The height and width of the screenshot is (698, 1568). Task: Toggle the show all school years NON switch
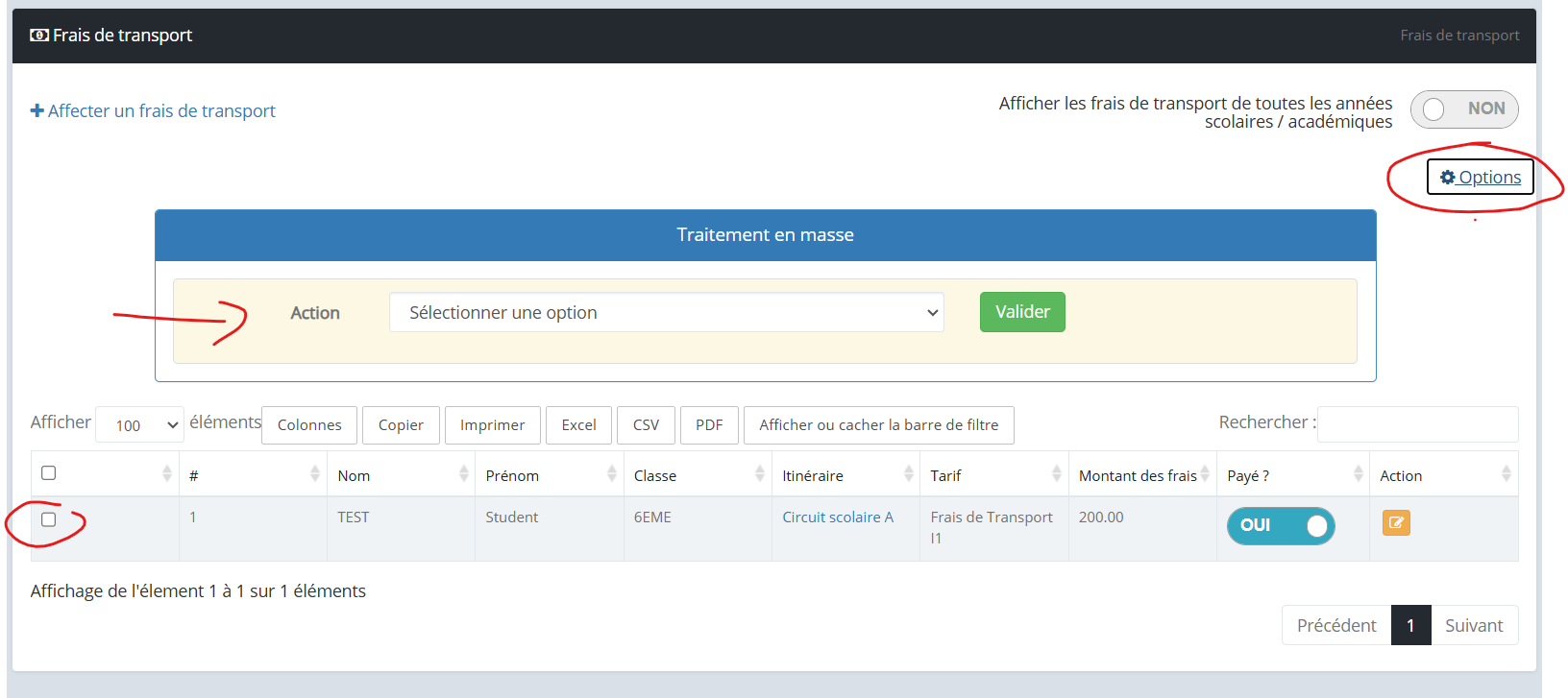[x=1464, y=109]
